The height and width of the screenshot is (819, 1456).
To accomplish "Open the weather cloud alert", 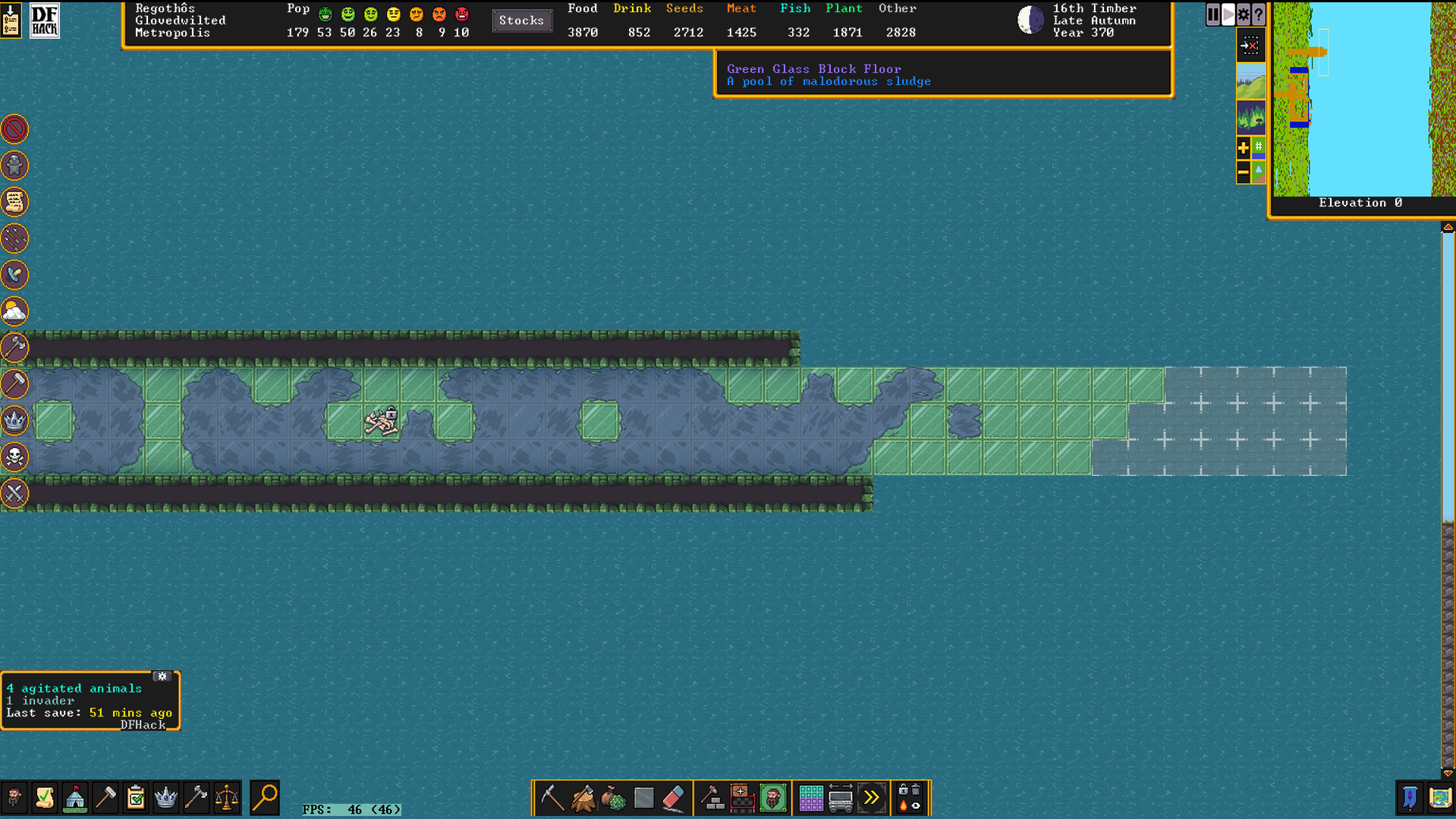I will tap(14, 311).
